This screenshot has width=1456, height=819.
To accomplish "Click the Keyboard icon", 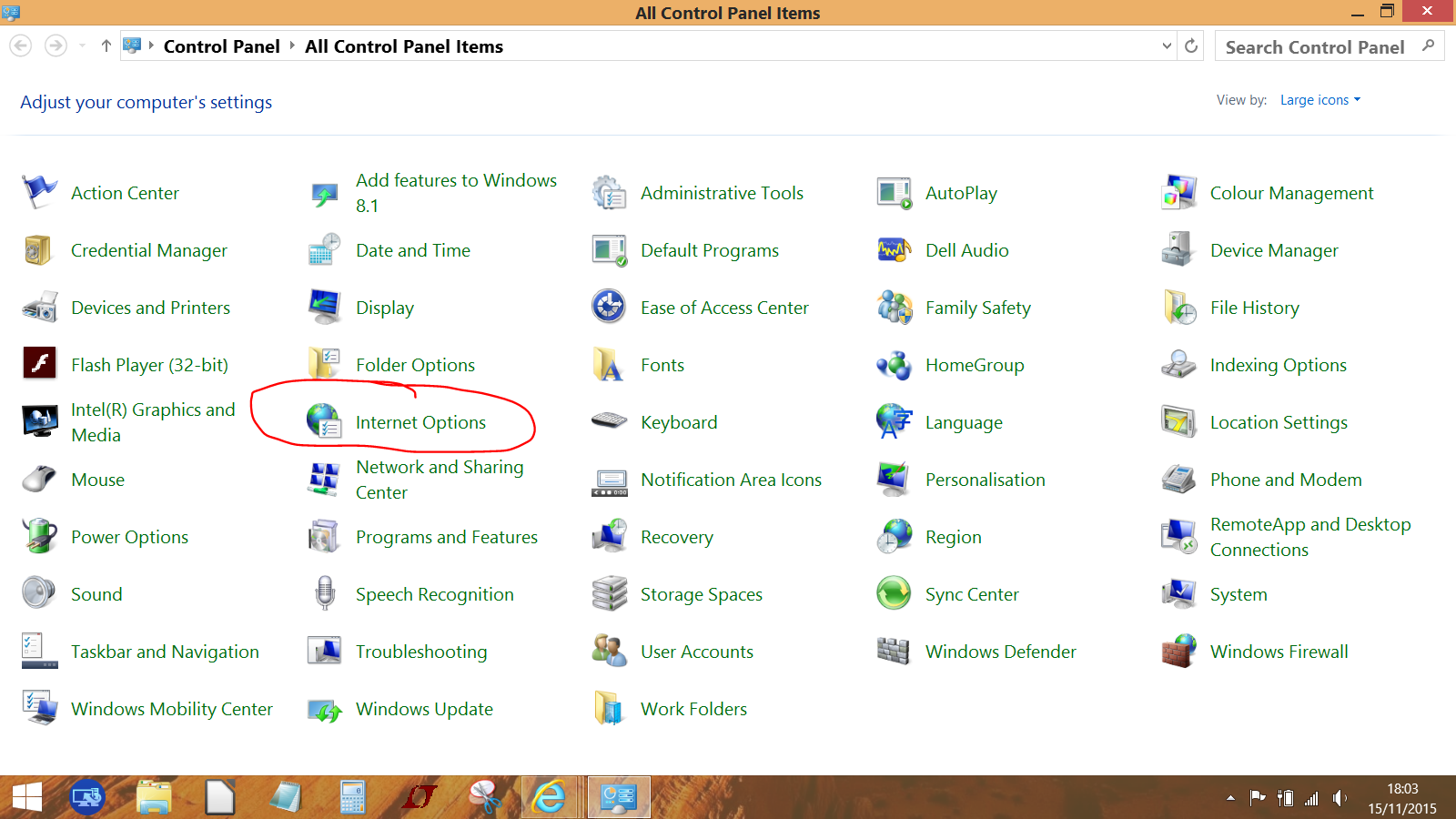I will coord(609,420).
